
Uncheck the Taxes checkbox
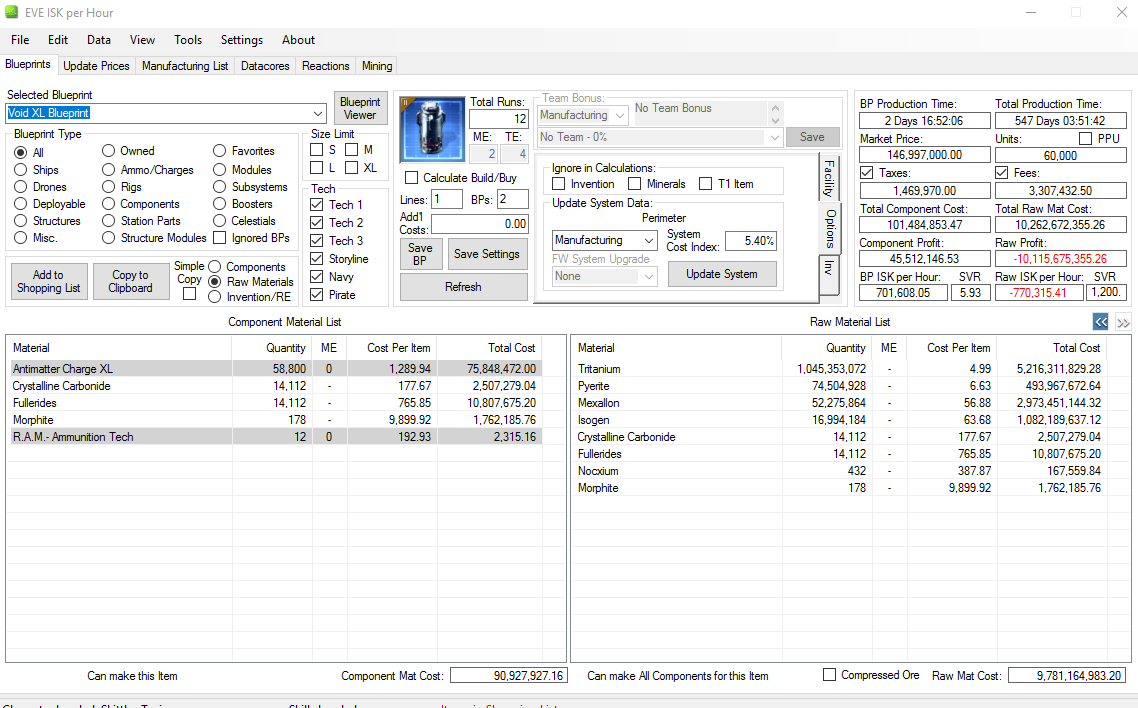(867, 173)
